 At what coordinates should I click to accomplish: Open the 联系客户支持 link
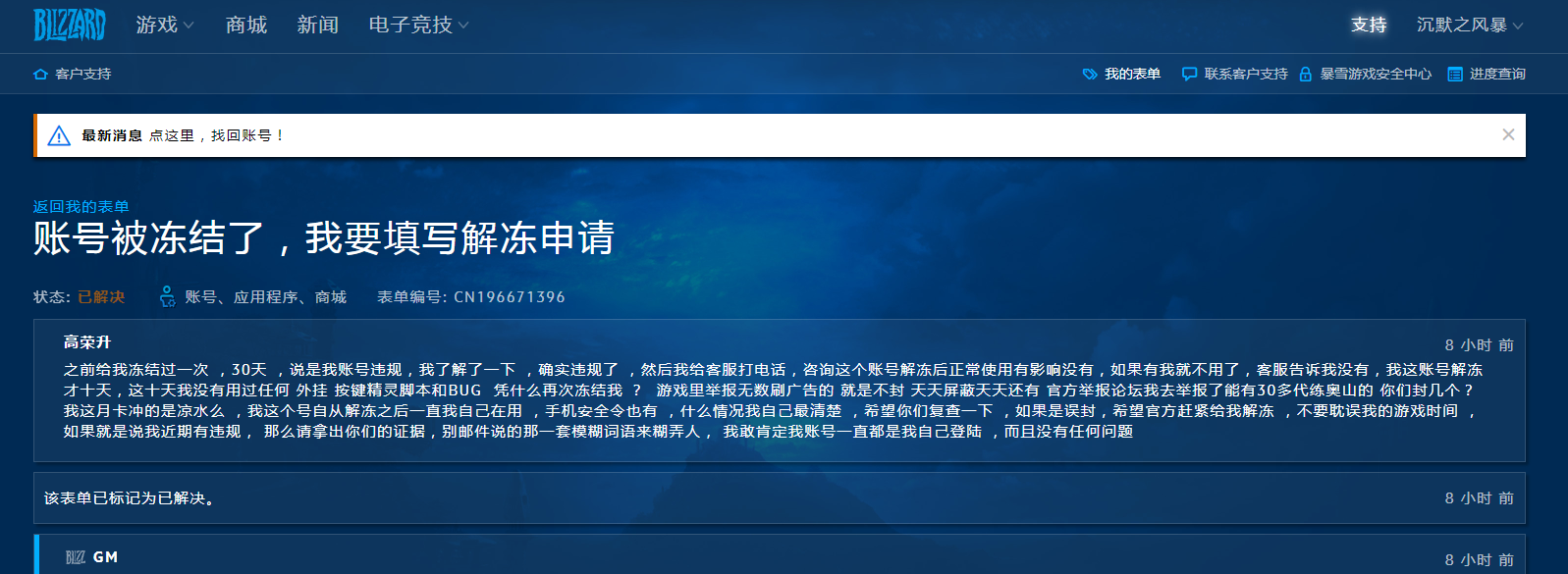[1246, 75]
